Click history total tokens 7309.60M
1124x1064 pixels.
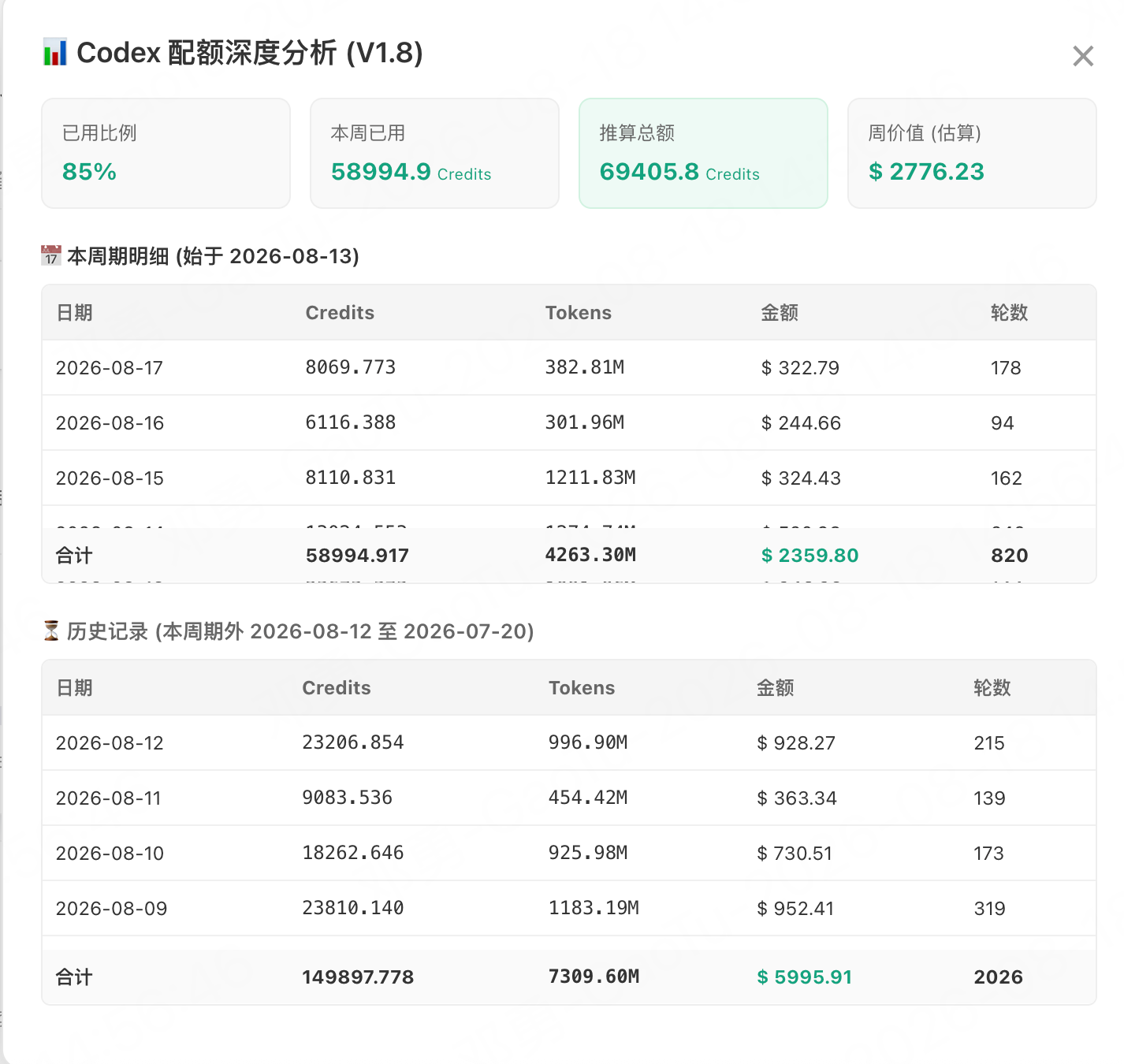pos(594,977)
